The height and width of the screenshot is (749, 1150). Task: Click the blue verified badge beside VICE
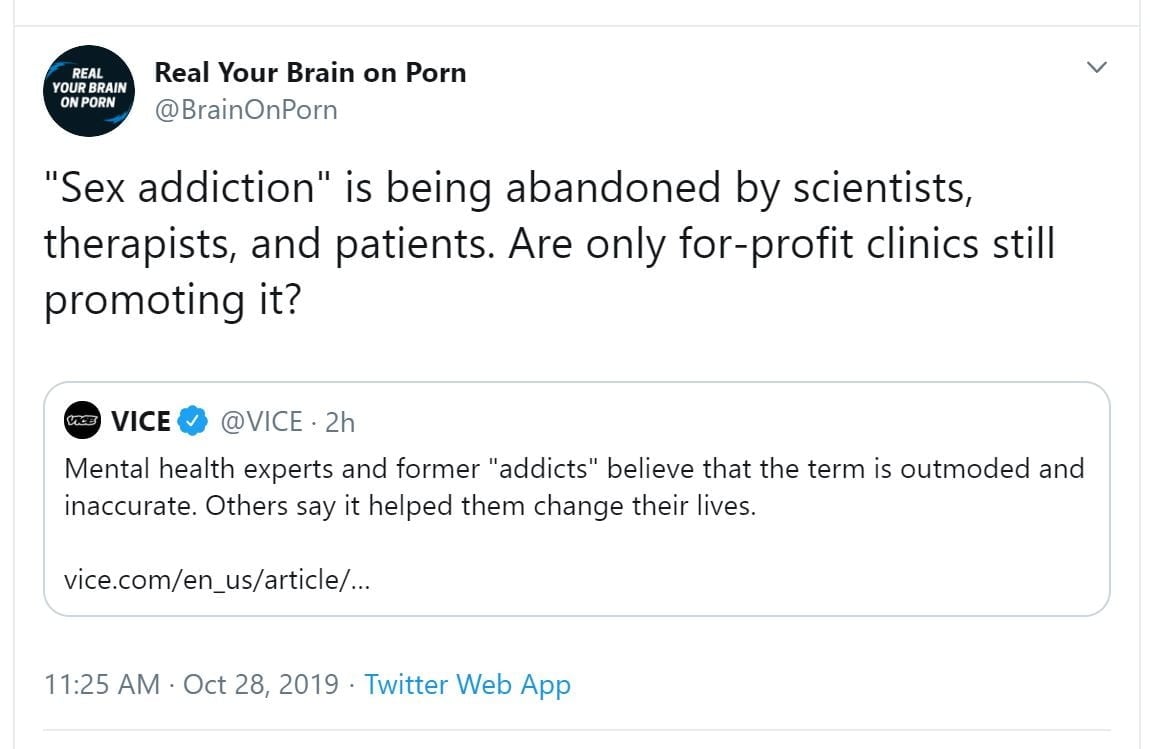[x=192, y=422]
